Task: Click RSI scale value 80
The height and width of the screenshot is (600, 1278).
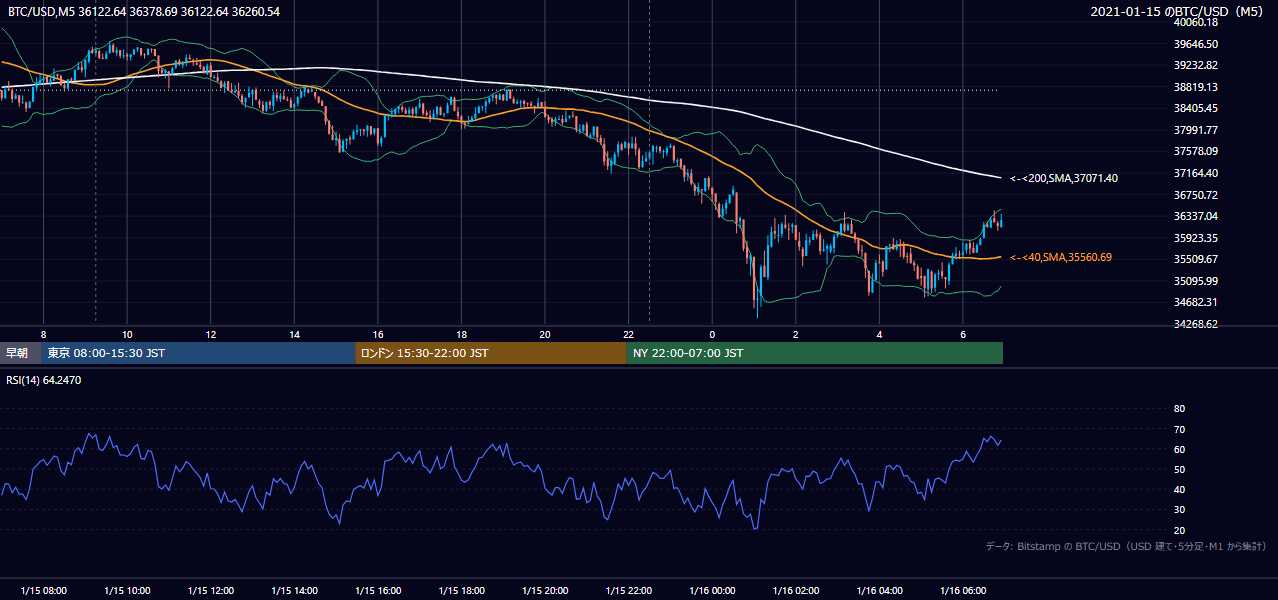Action: coord(1179,409)
